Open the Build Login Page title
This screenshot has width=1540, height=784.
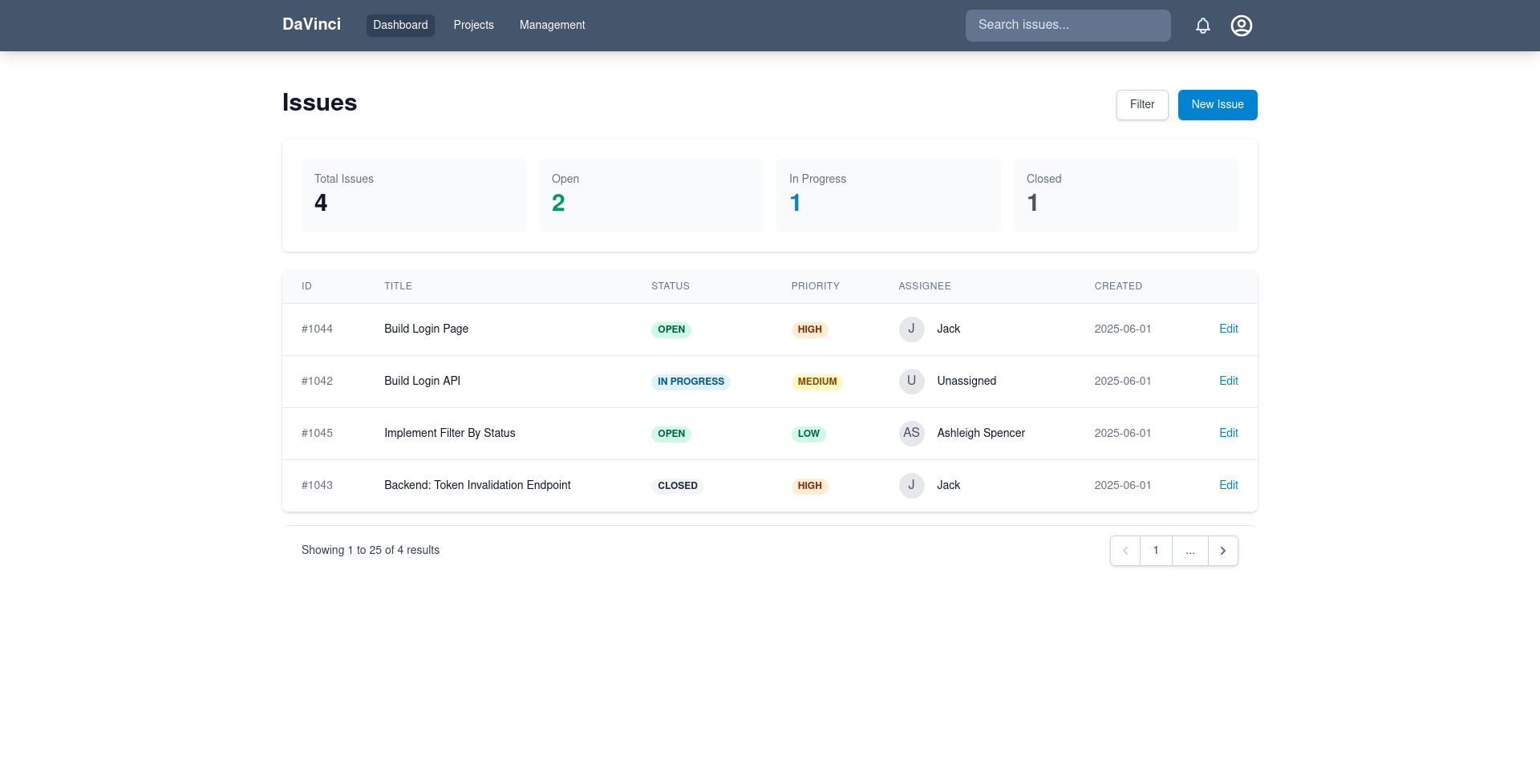(426, 329)
